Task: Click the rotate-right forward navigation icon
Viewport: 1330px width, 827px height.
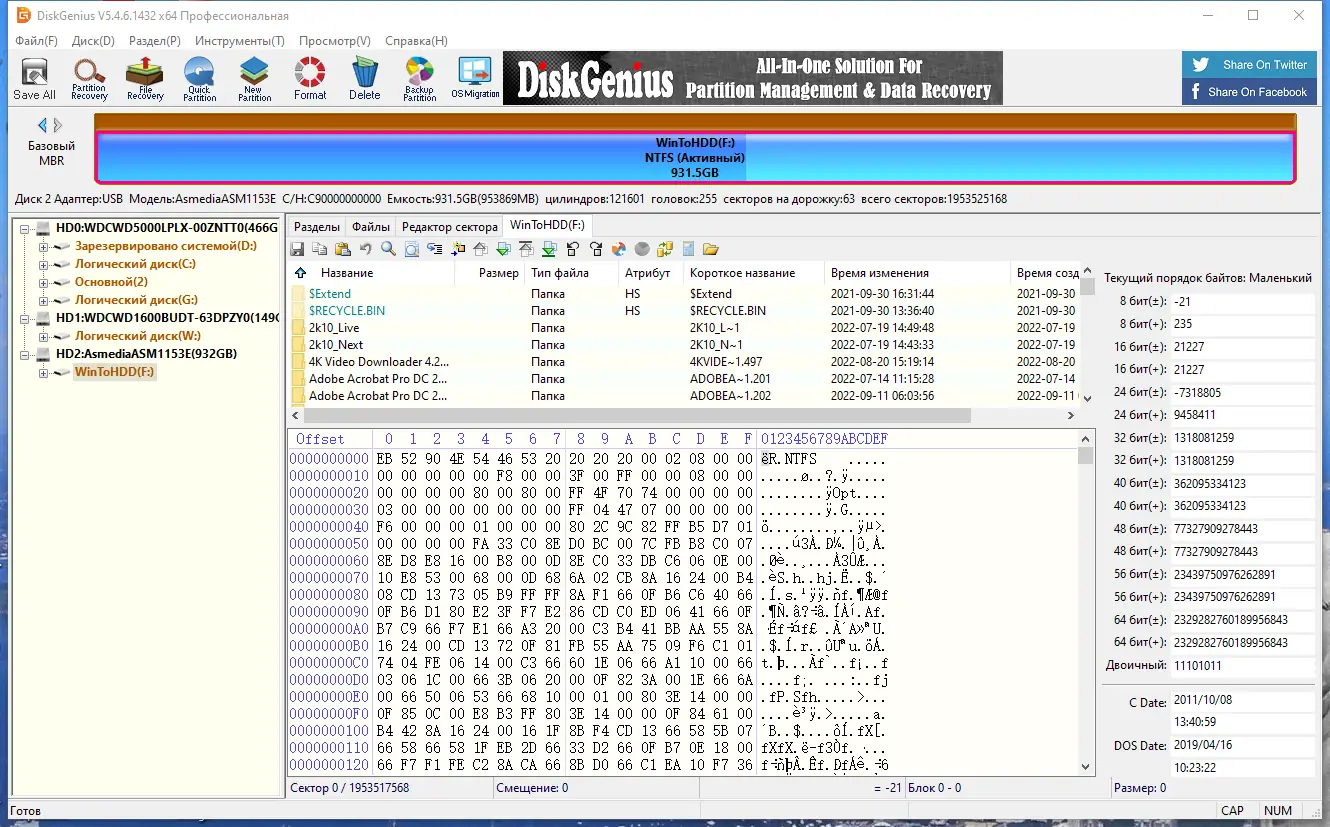Action: (596, 249)
